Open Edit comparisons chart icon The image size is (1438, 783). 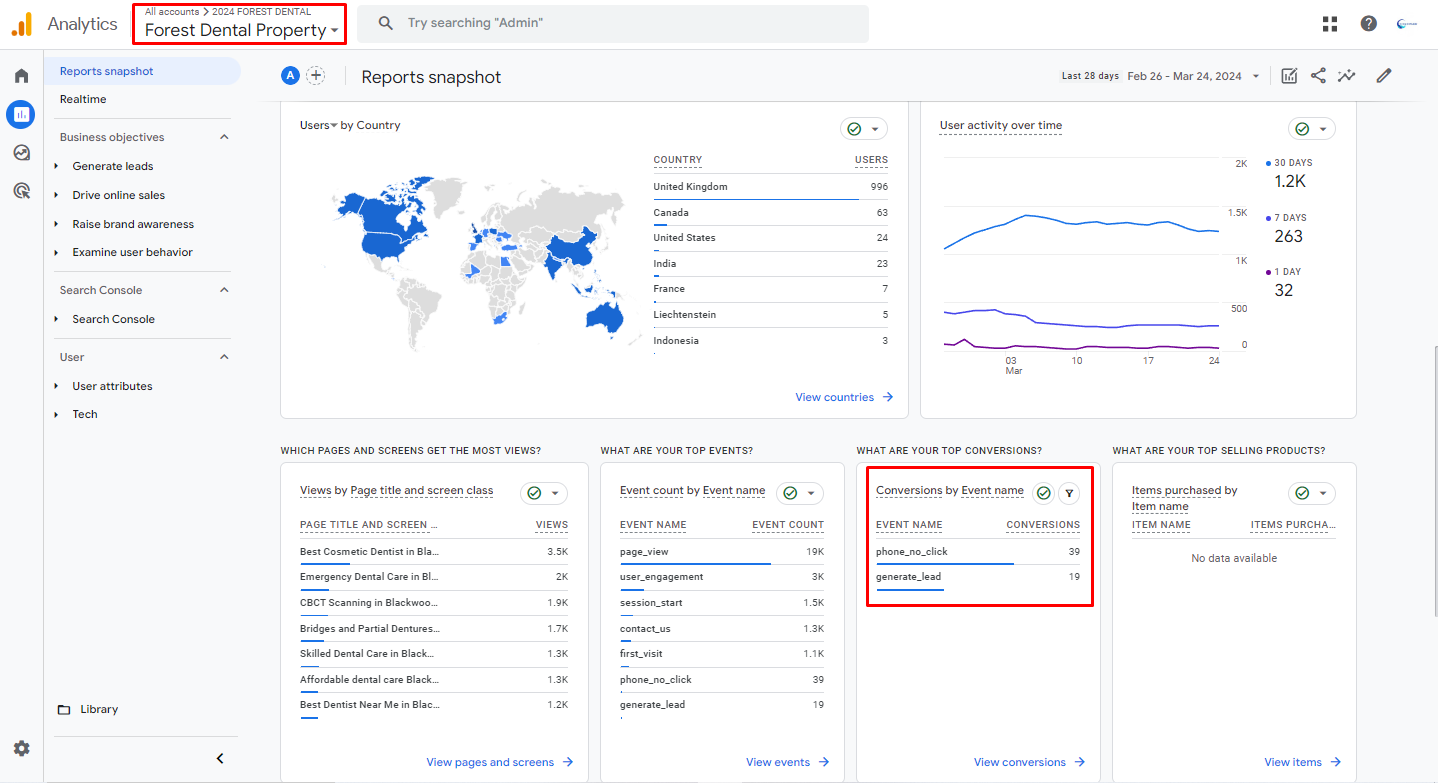pos(1290,76)
